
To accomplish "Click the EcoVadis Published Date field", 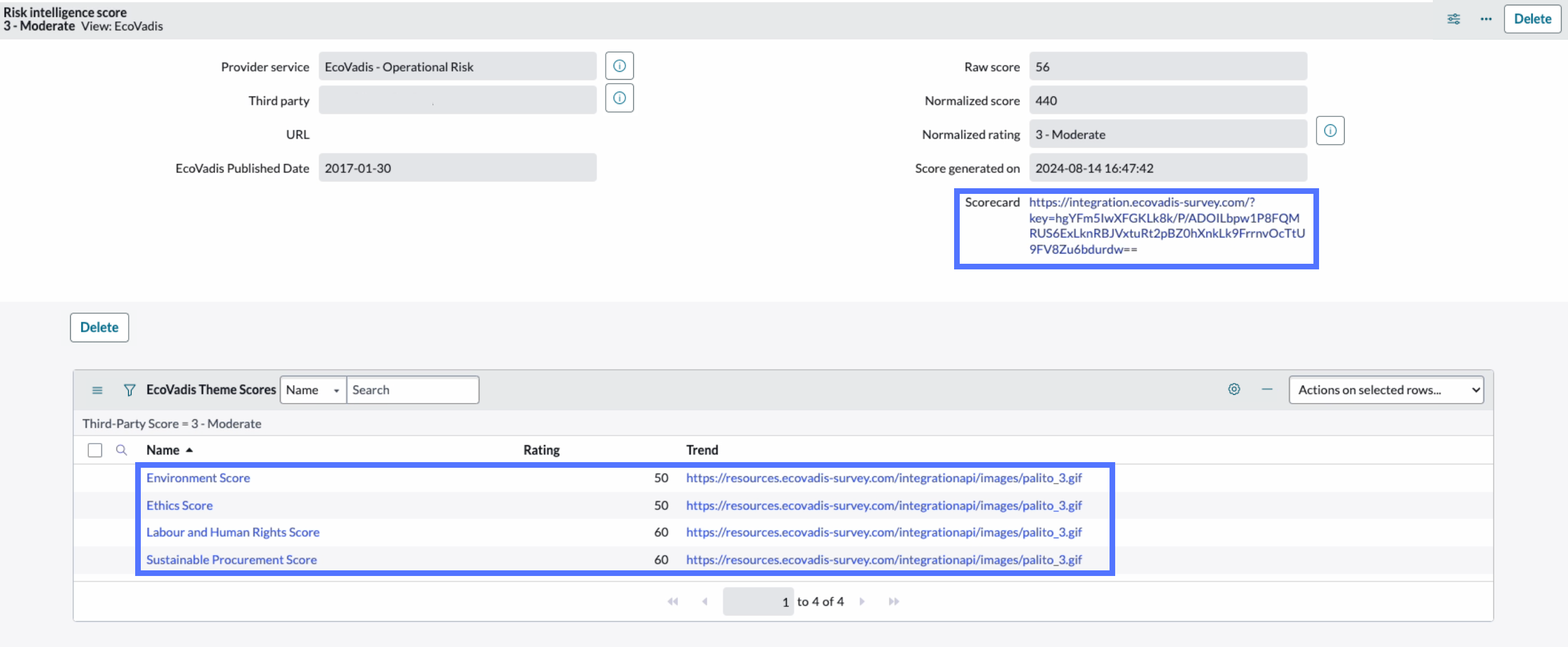I will tap(457, 167).
